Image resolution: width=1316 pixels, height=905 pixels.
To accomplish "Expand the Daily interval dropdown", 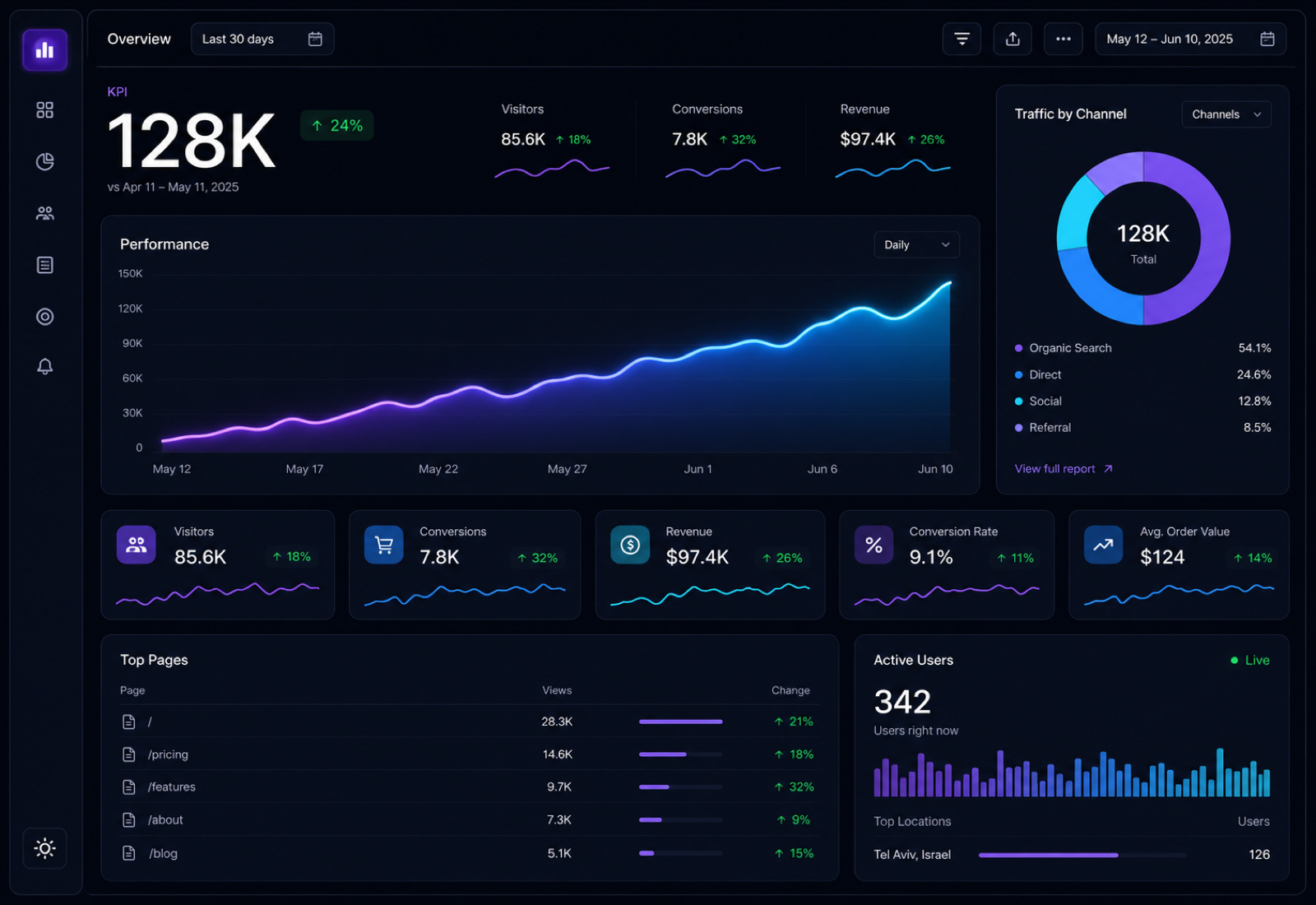I will (916, 244).
